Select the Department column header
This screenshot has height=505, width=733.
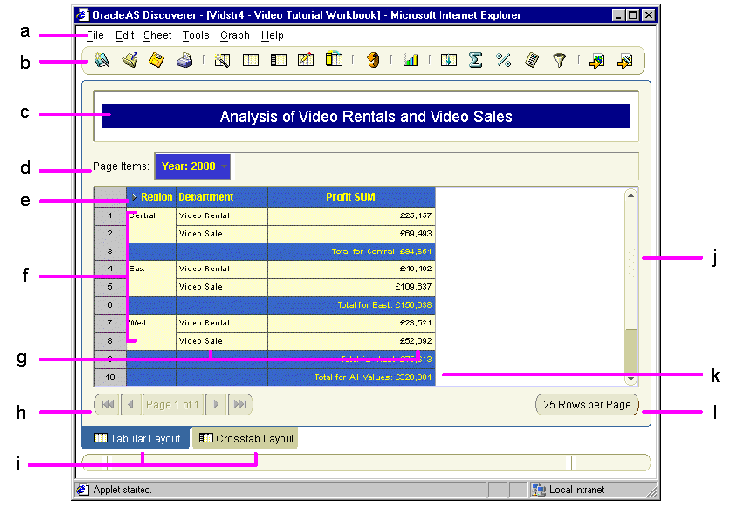click(222, 197)
